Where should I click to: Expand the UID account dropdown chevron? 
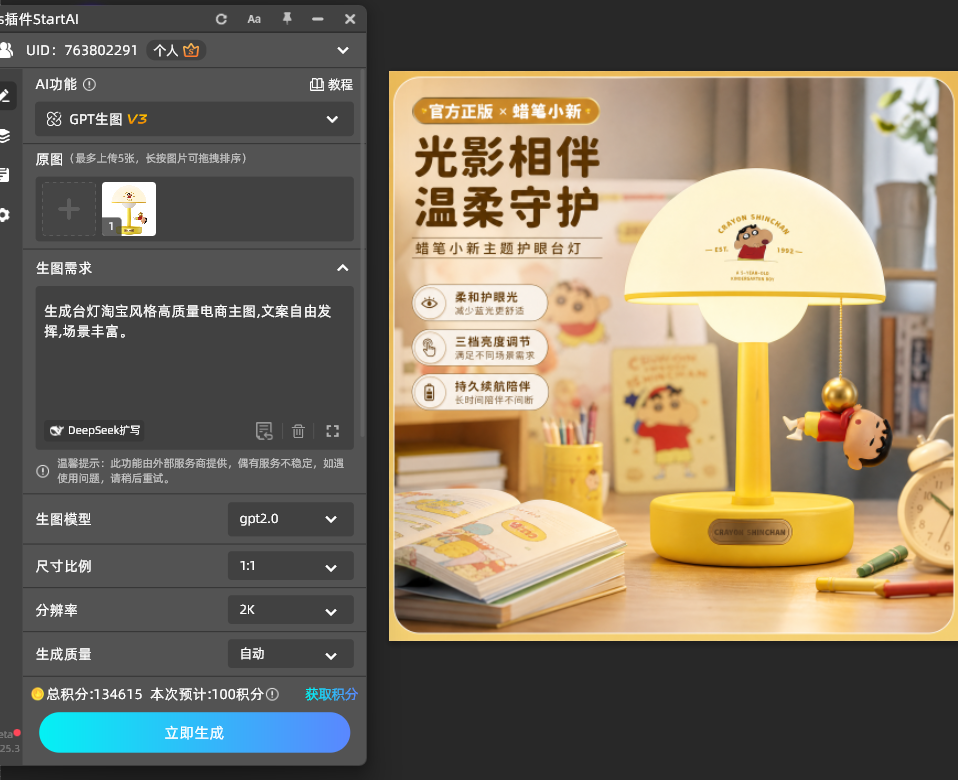coord(343,50)
